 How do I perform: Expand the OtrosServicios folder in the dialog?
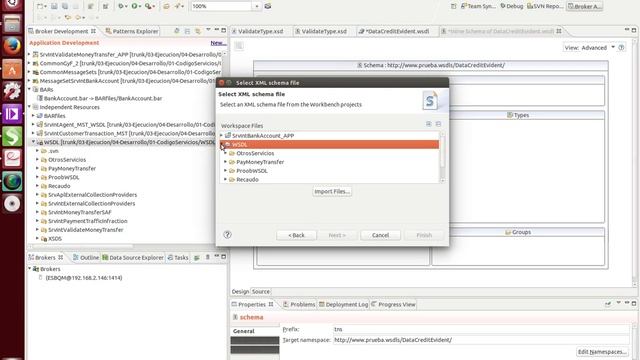click(x=225, y=153)
